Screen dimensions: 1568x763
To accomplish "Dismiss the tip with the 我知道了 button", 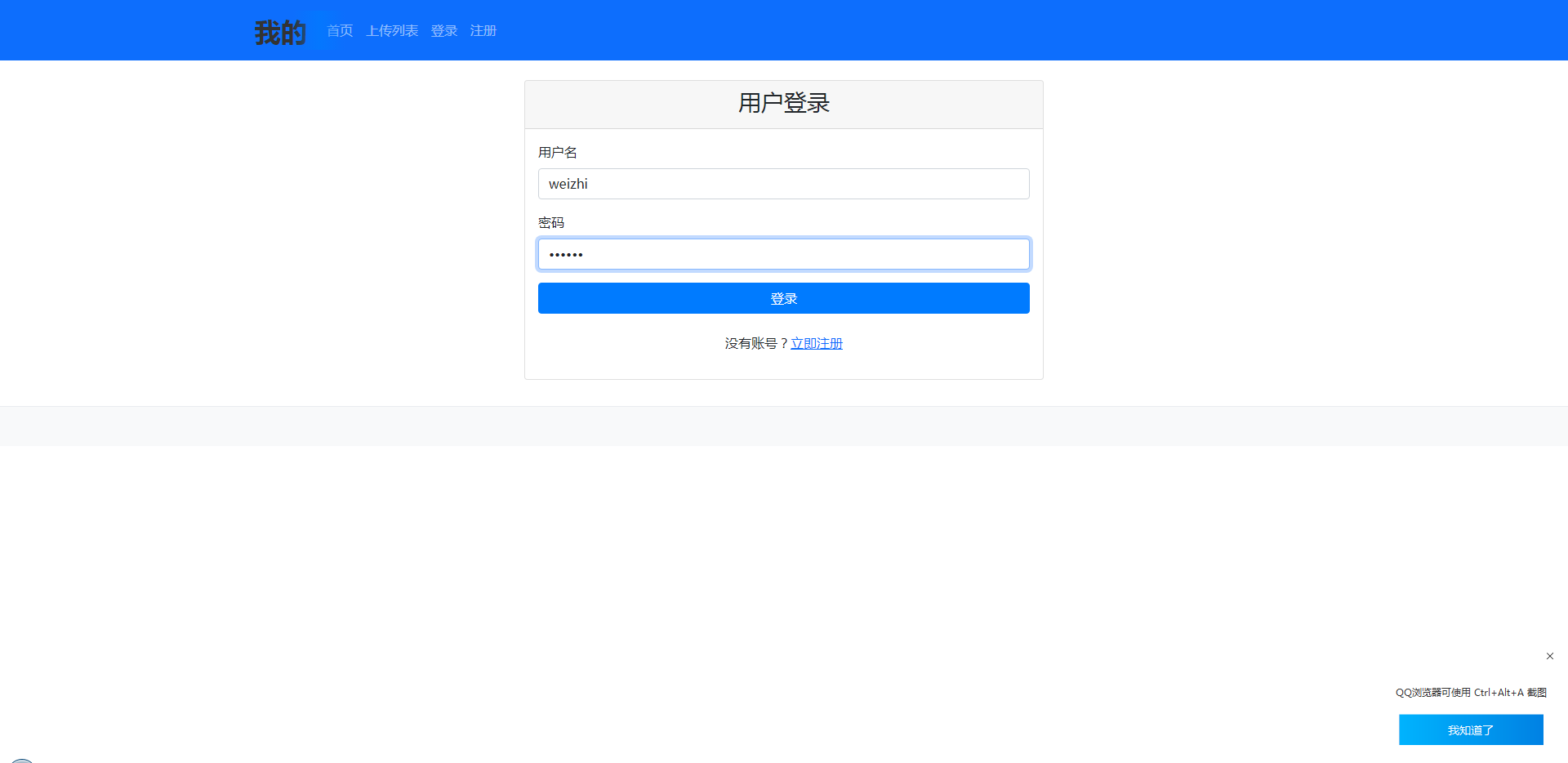I will point(1471,730).
